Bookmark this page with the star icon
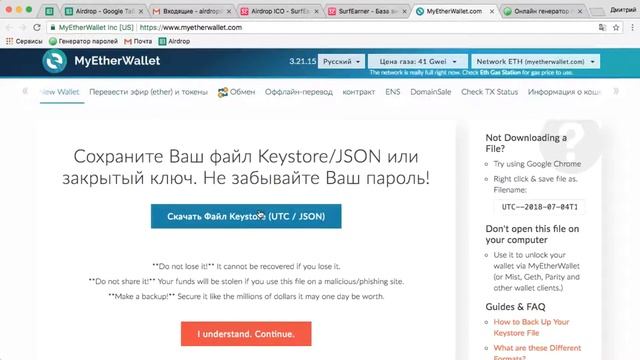Viewport: 640px width, 360px height. point(616,27)
